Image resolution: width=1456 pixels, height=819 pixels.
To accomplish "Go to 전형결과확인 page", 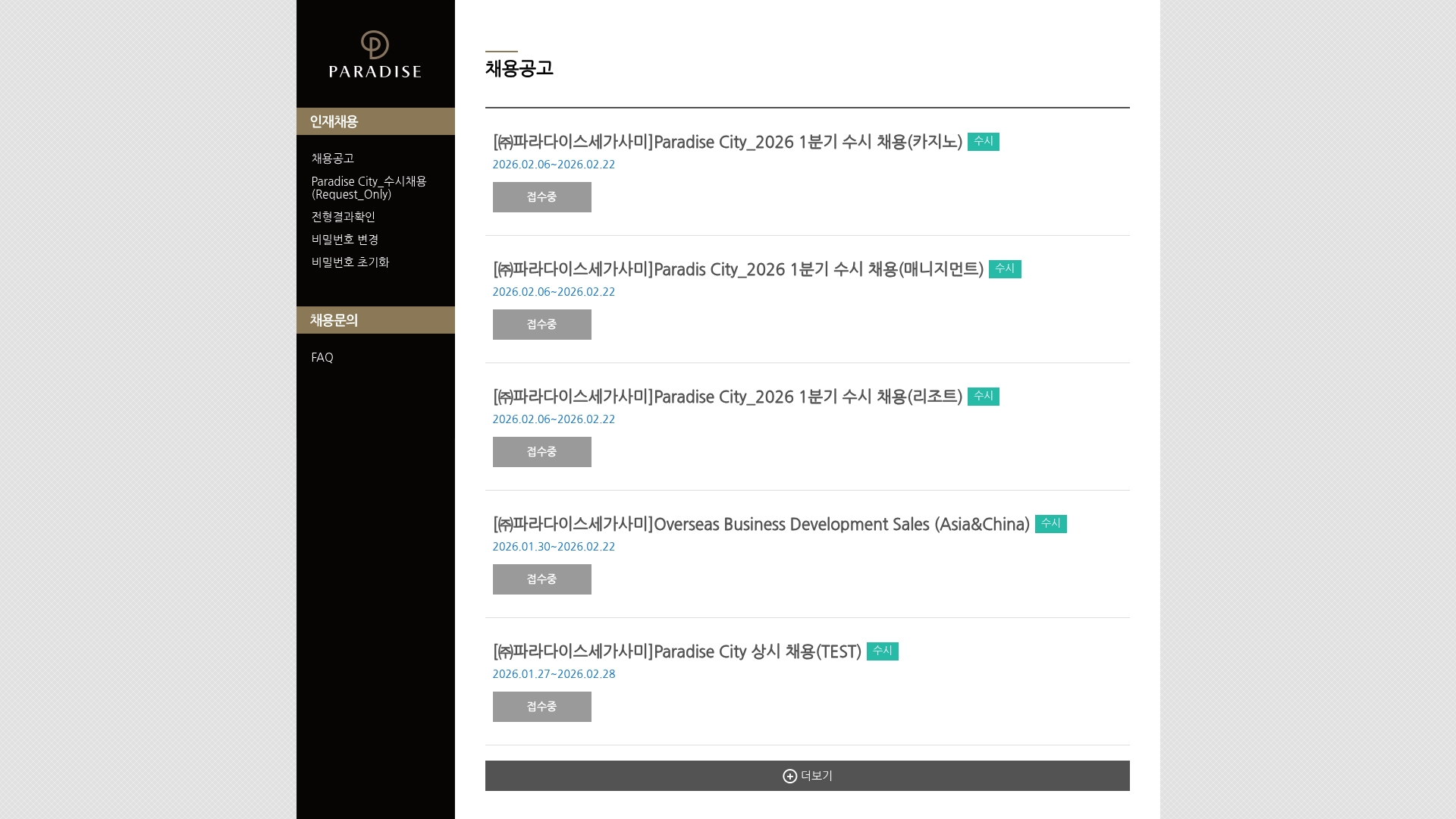I will [343, 217].
